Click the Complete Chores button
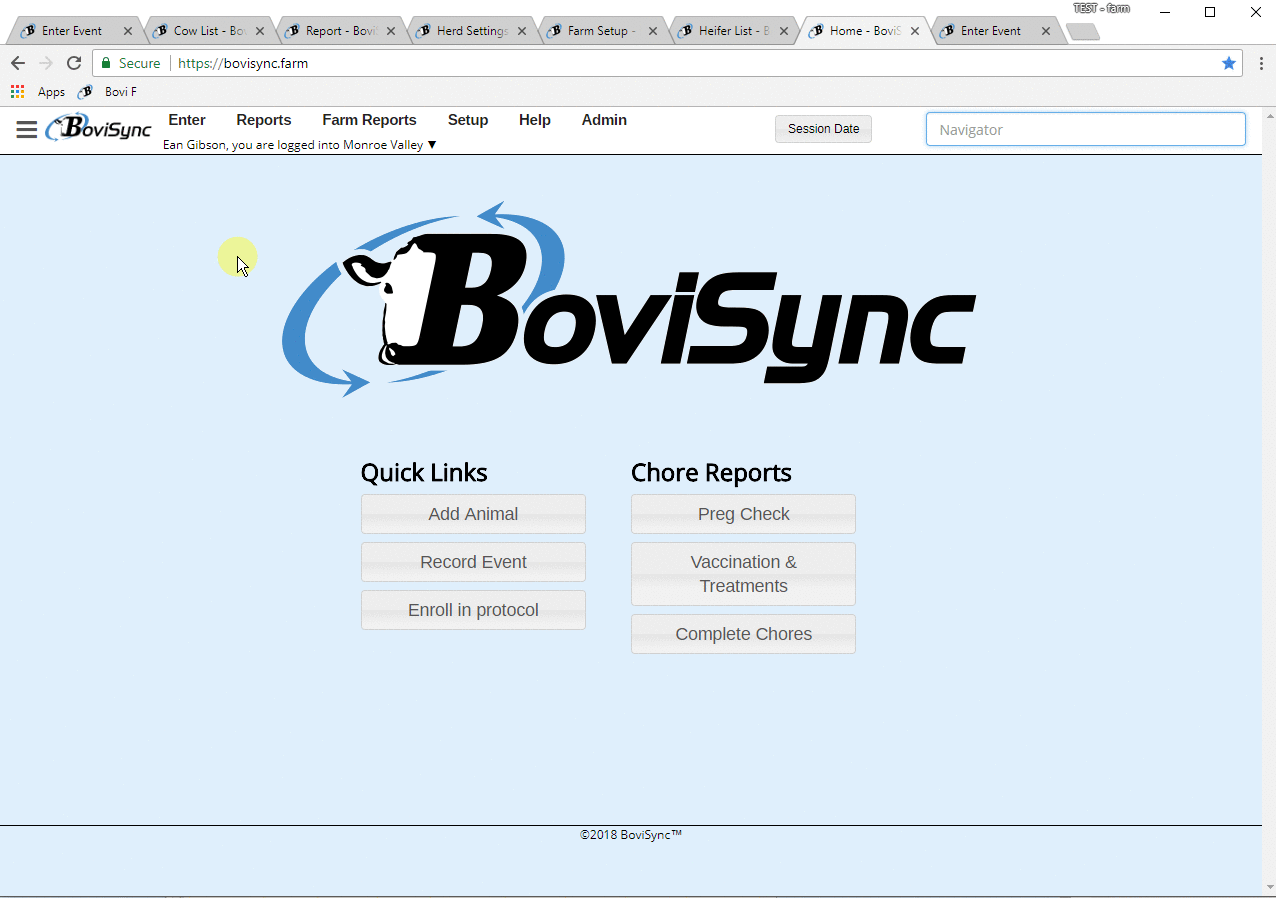This screenshot has width=1276, height=898. (743, 634)
